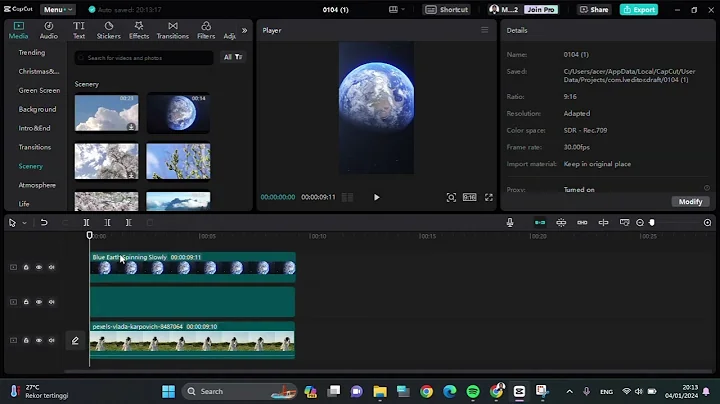
Task: Click the Join Pro button
Action: (540, 9)
